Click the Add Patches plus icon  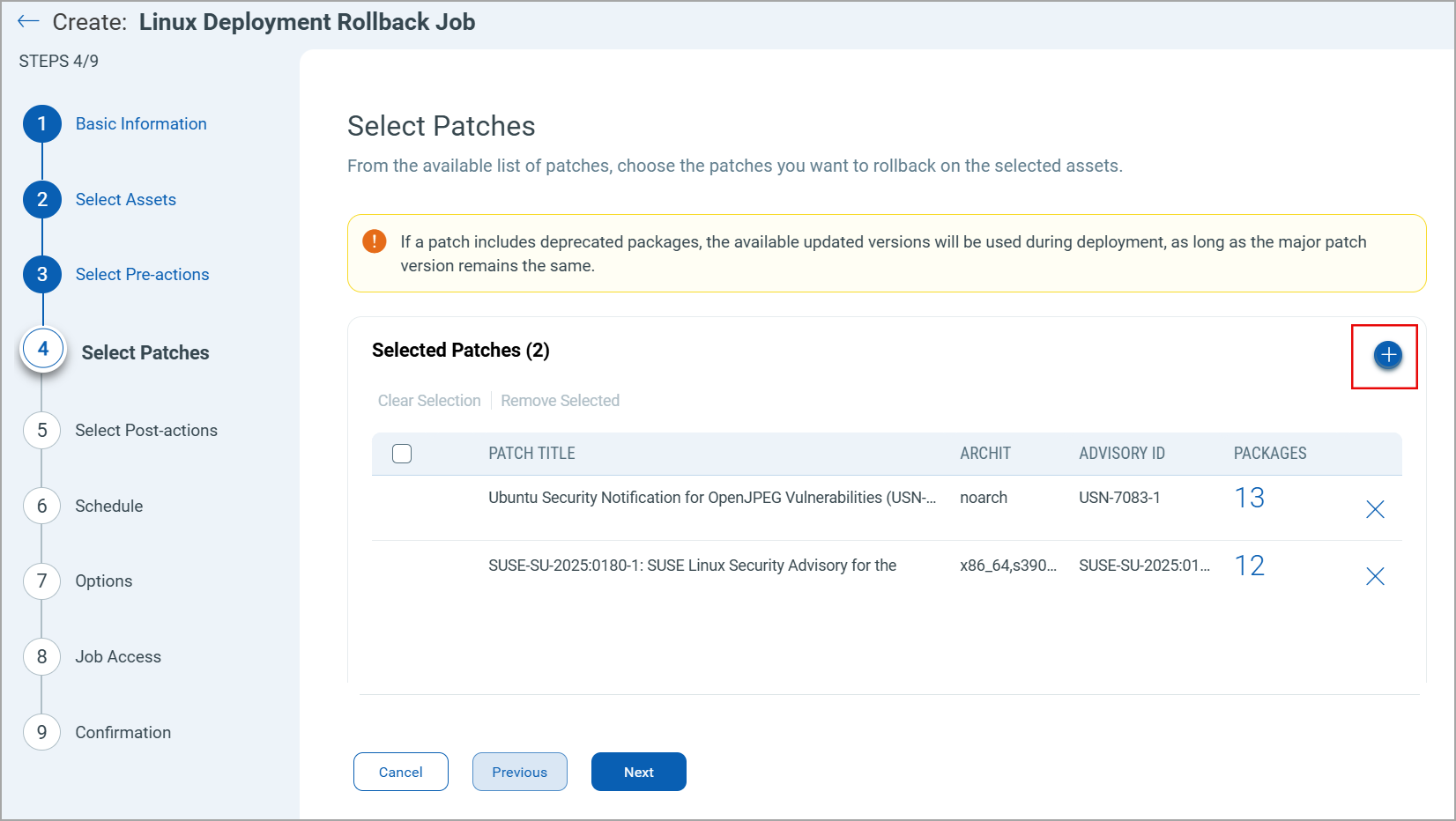coord(1386,355)
